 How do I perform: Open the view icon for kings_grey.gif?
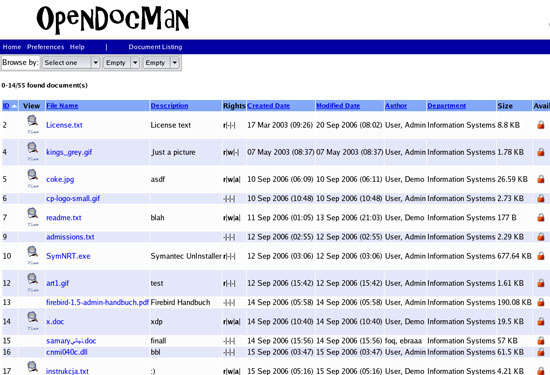tap(32, 151)
